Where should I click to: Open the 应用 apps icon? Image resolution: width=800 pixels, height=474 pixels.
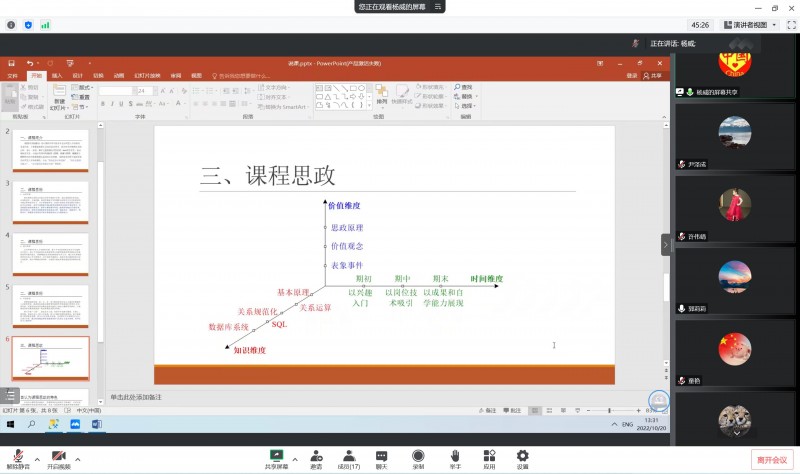coord(489,456)
